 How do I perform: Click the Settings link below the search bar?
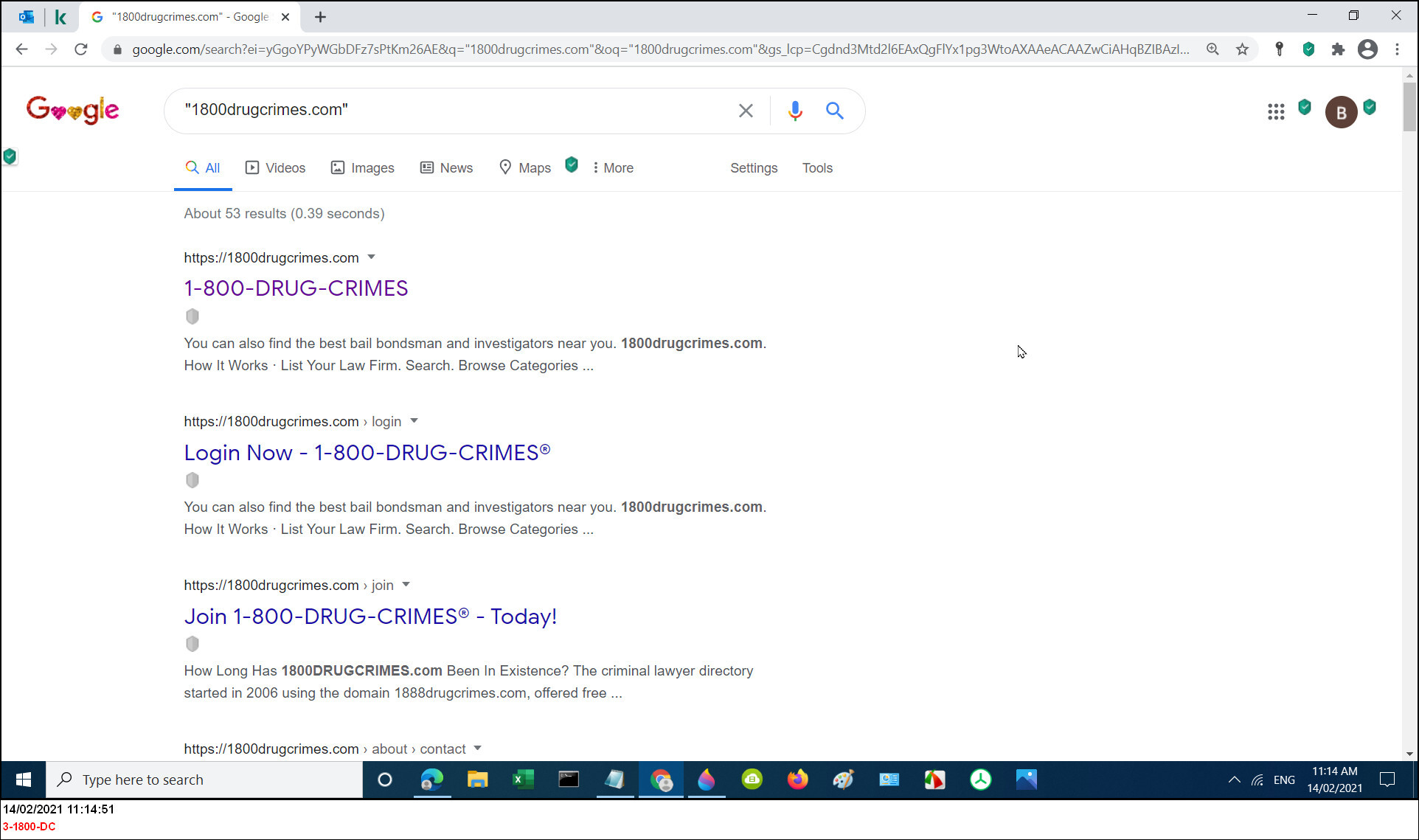point(754,168)
